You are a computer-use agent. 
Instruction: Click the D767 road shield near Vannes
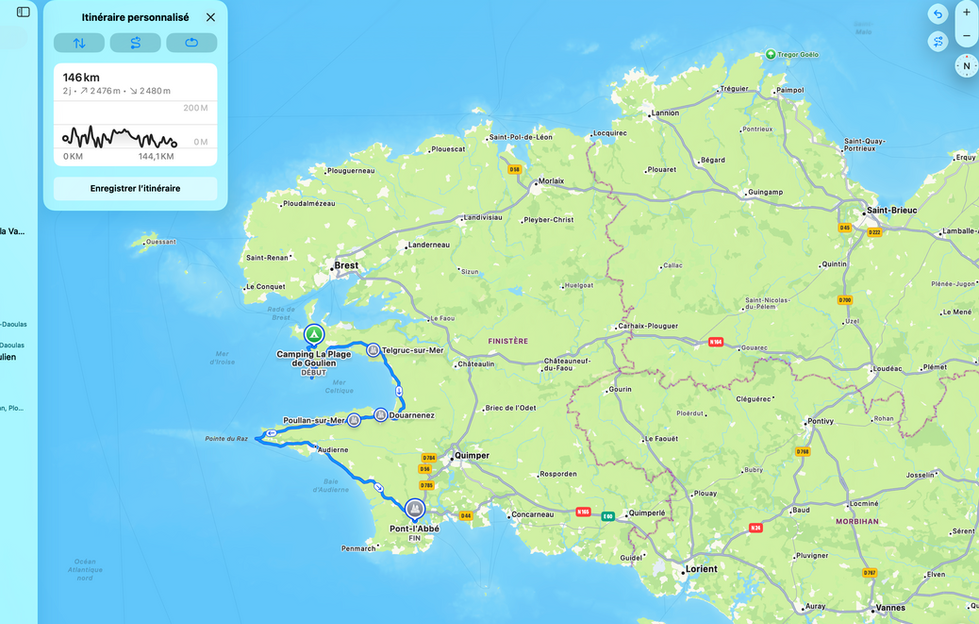coord(870,573)
